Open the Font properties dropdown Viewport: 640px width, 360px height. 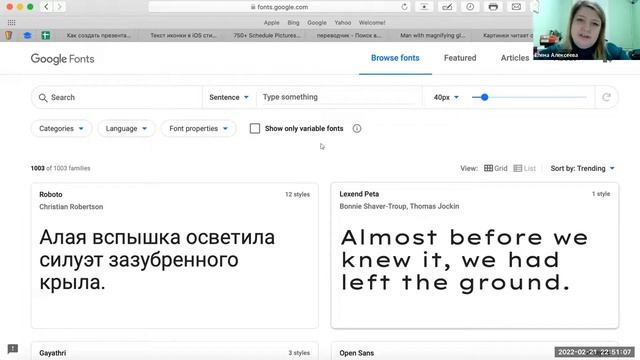pos(198,129)
